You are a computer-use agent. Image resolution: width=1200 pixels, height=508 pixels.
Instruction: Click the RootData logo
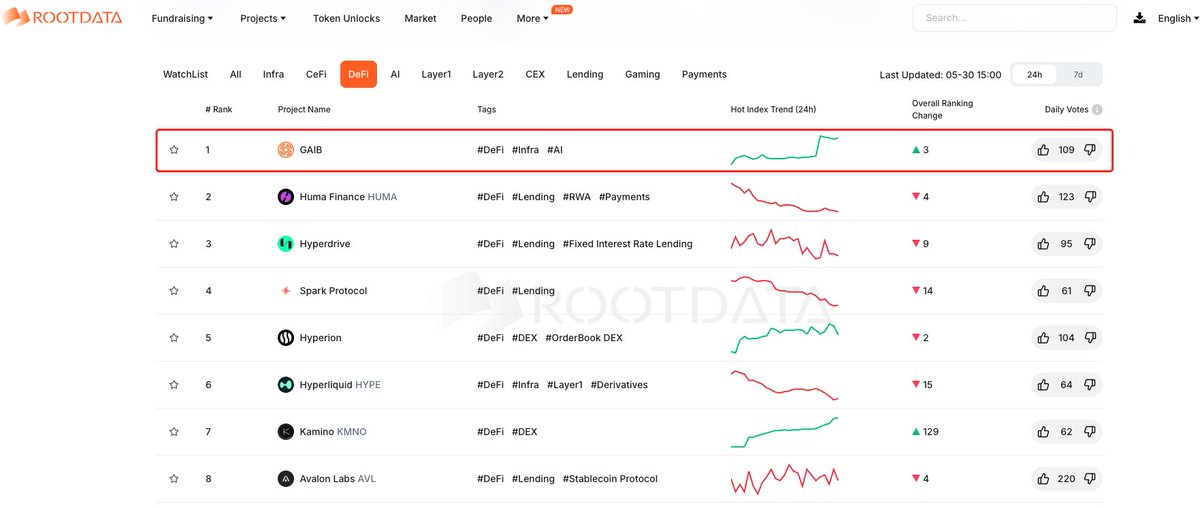(x=63, y=18)
